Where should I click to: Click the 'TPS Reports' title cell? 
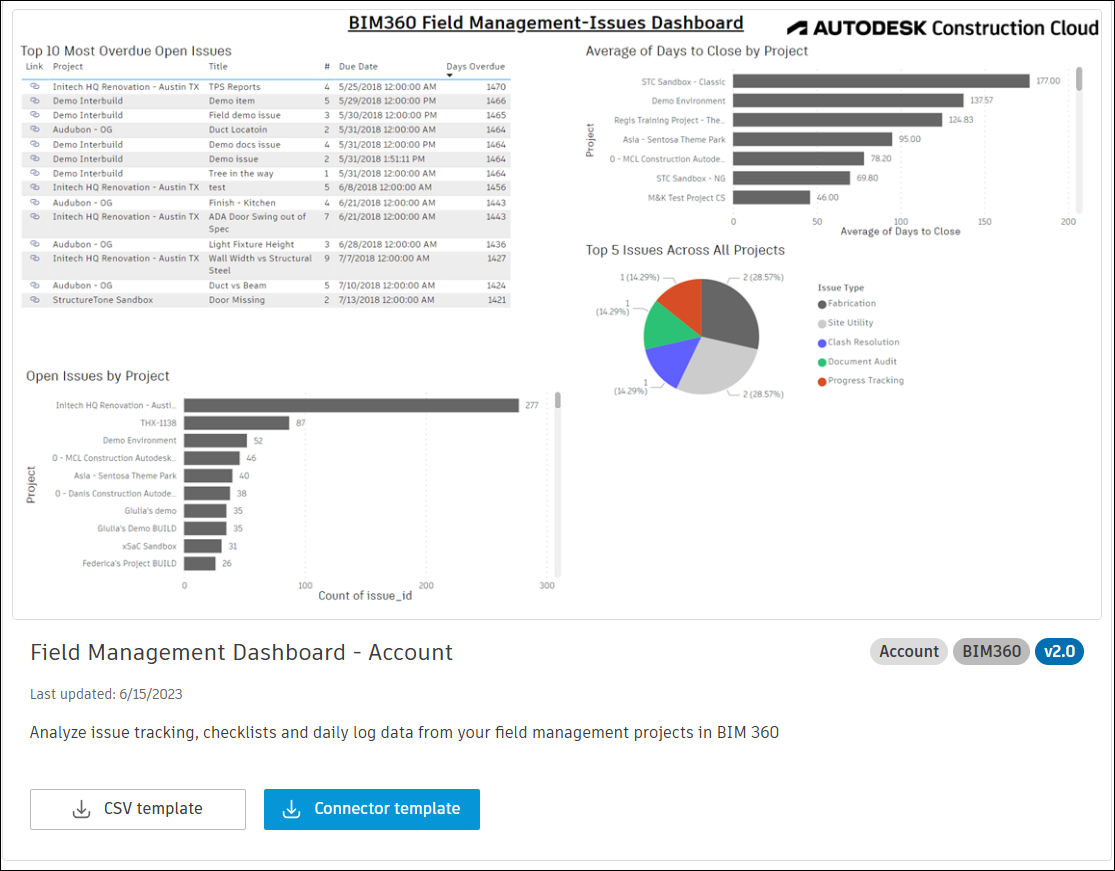pos(235,87)
